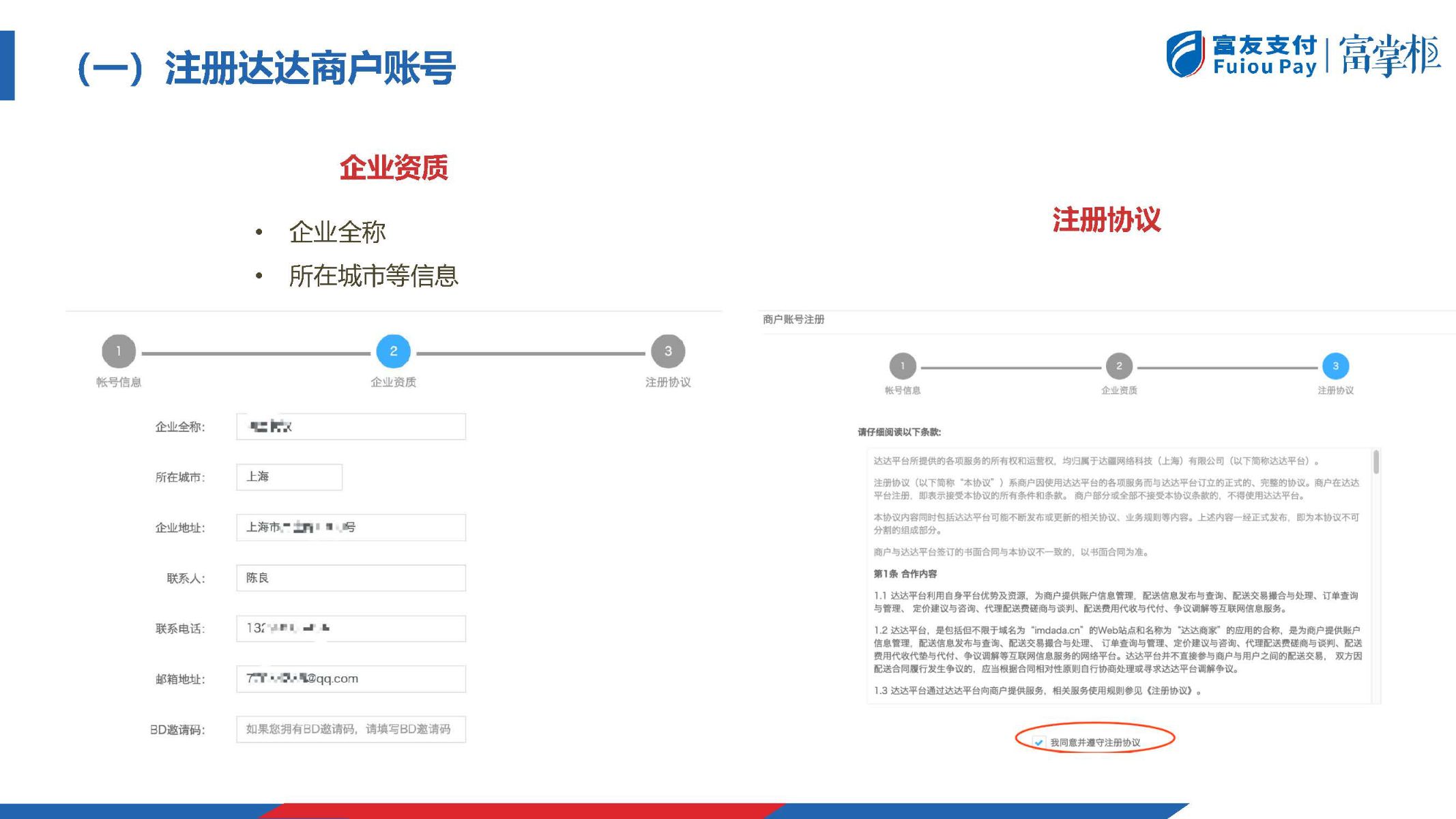Image resolution: width=1456 pixels, height=819 pixels.
Task: Focus the 联系人 field containing 陈良
Action: [351, 578]
